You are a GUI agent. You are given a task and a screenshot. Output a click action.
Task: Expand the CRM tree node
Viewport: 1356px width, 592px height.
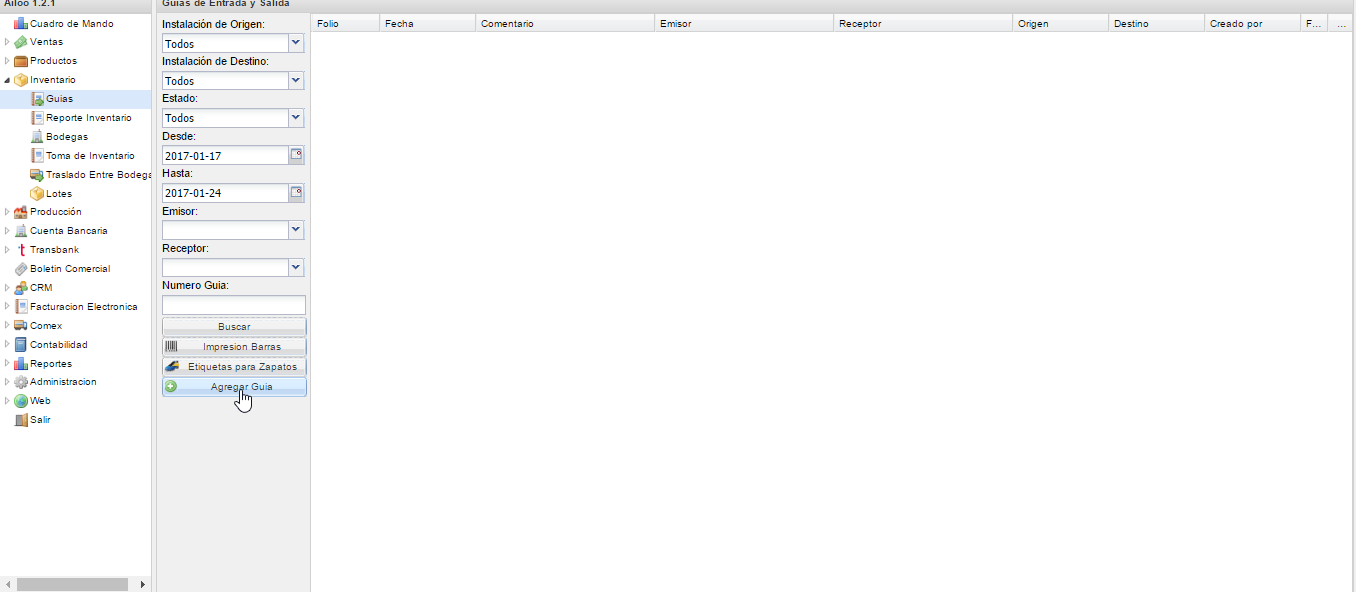tap(7, 288)
